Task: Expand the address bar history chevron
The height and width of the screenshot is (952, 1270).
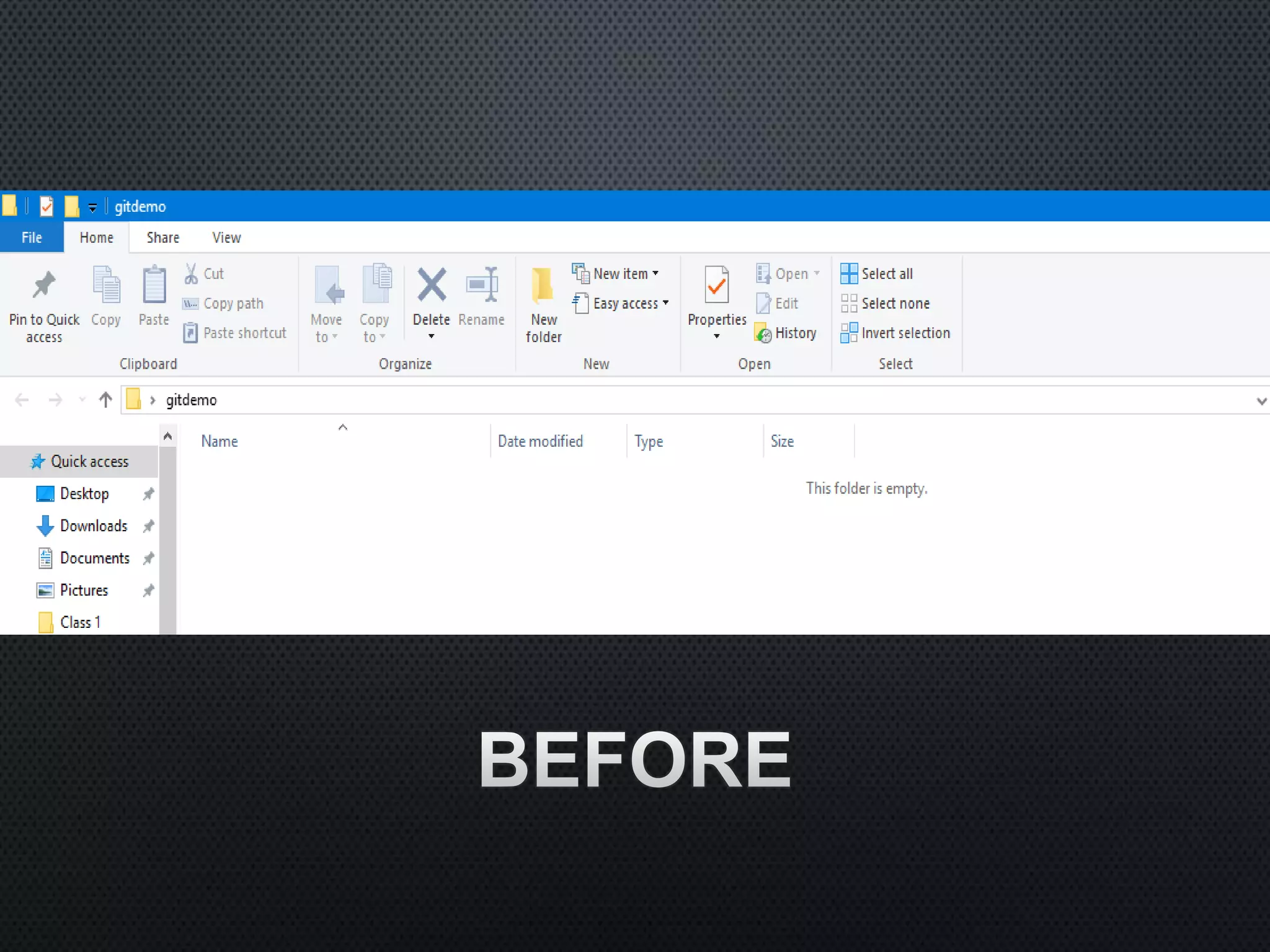Action: tap(1261, 401)
